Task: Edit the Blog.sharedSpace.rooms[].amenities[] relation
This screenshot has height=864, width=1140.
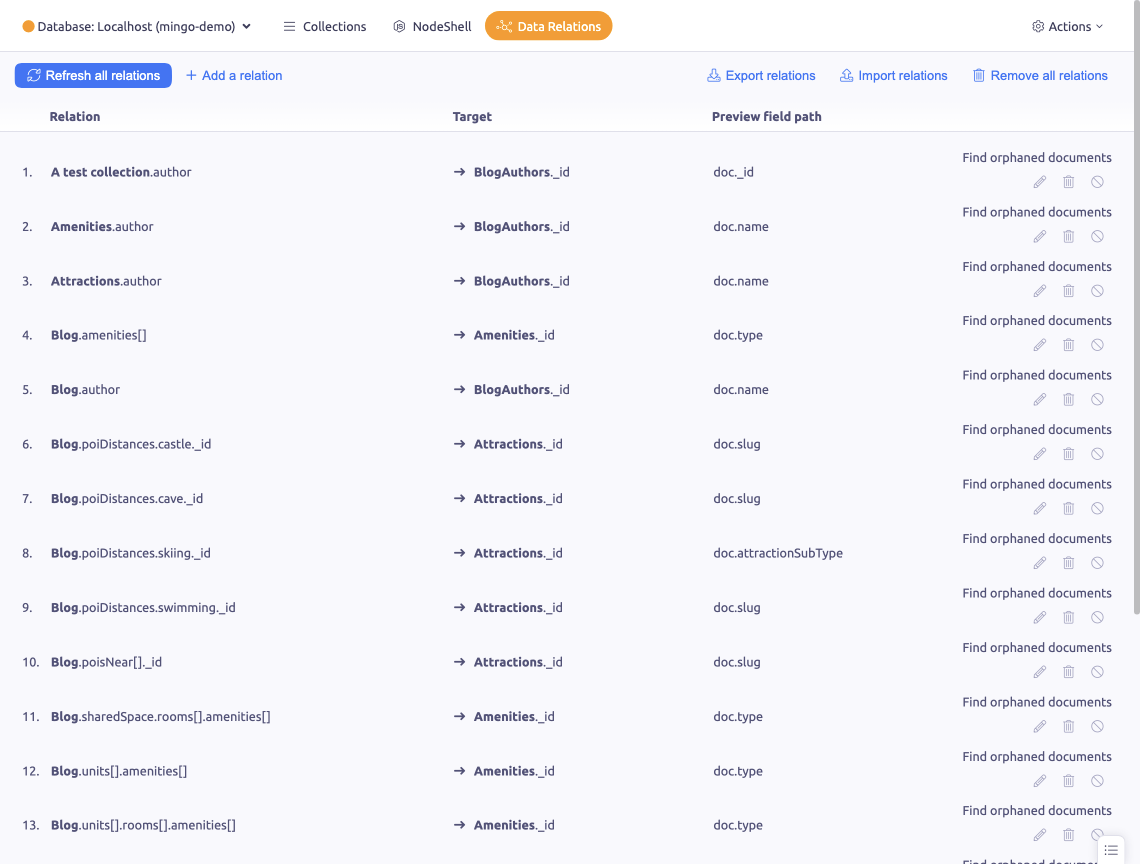Action: coord(1040,726)
